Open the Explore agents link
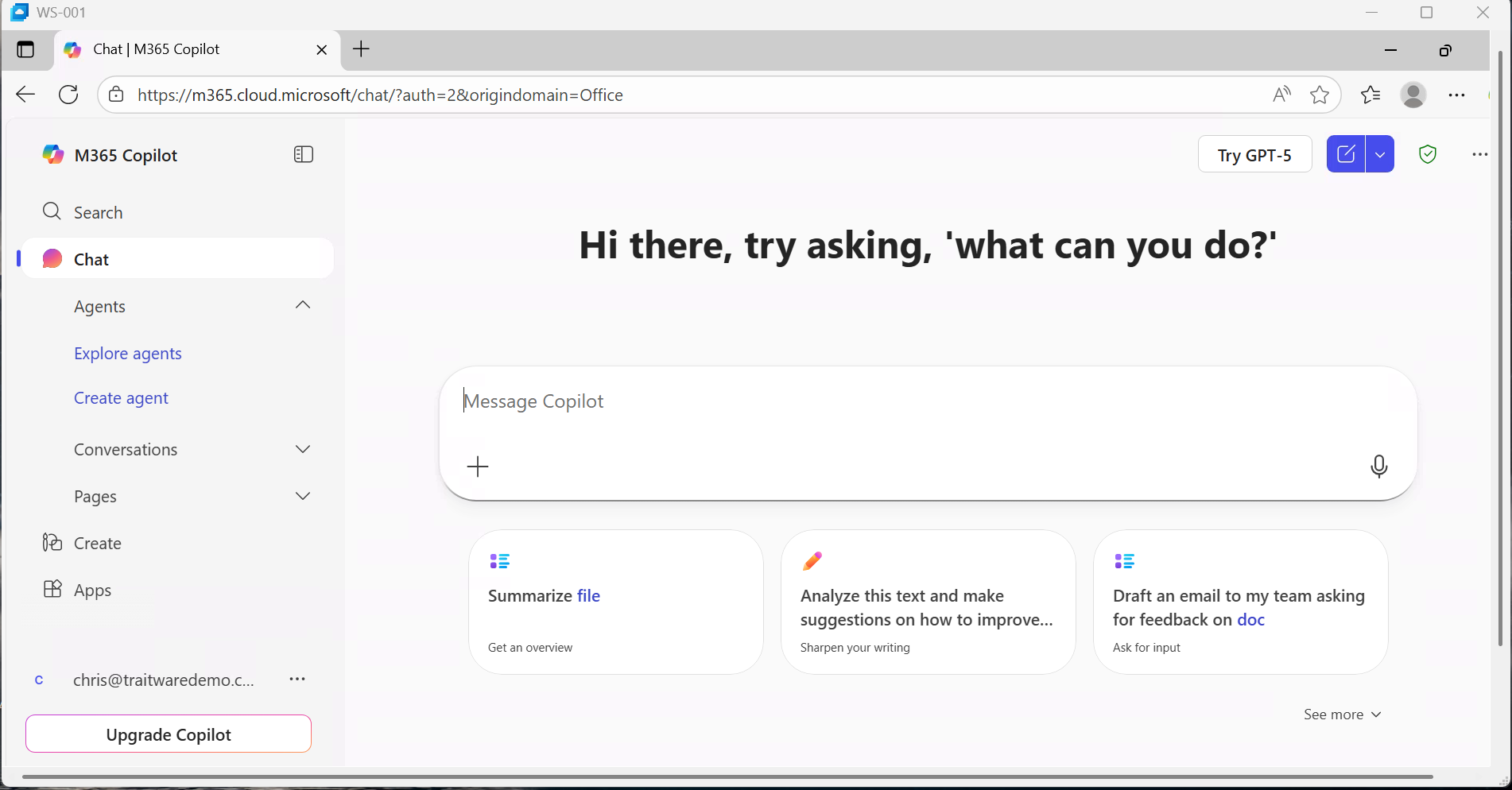This screenshot has height=790, width=1512. point(128,354)
